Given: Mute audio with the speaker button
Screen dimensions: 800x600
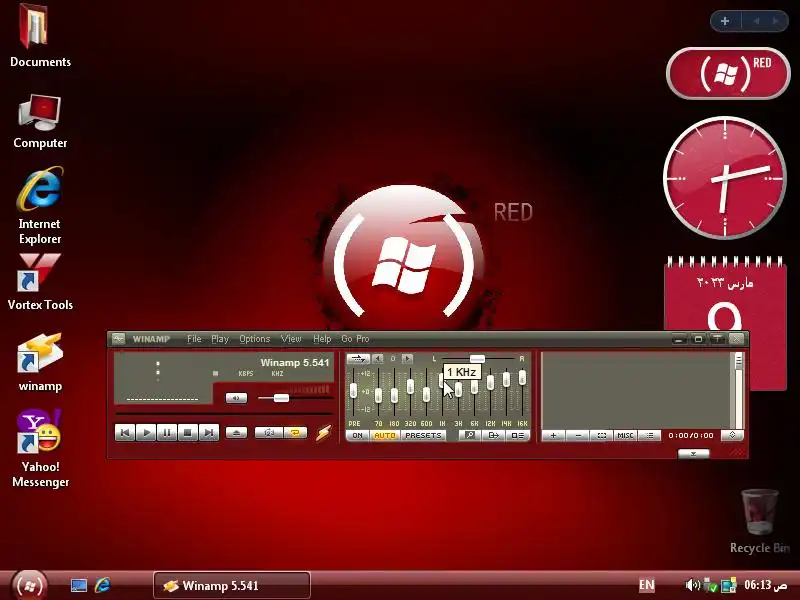Looking at the screenshot, I should 236,398.
